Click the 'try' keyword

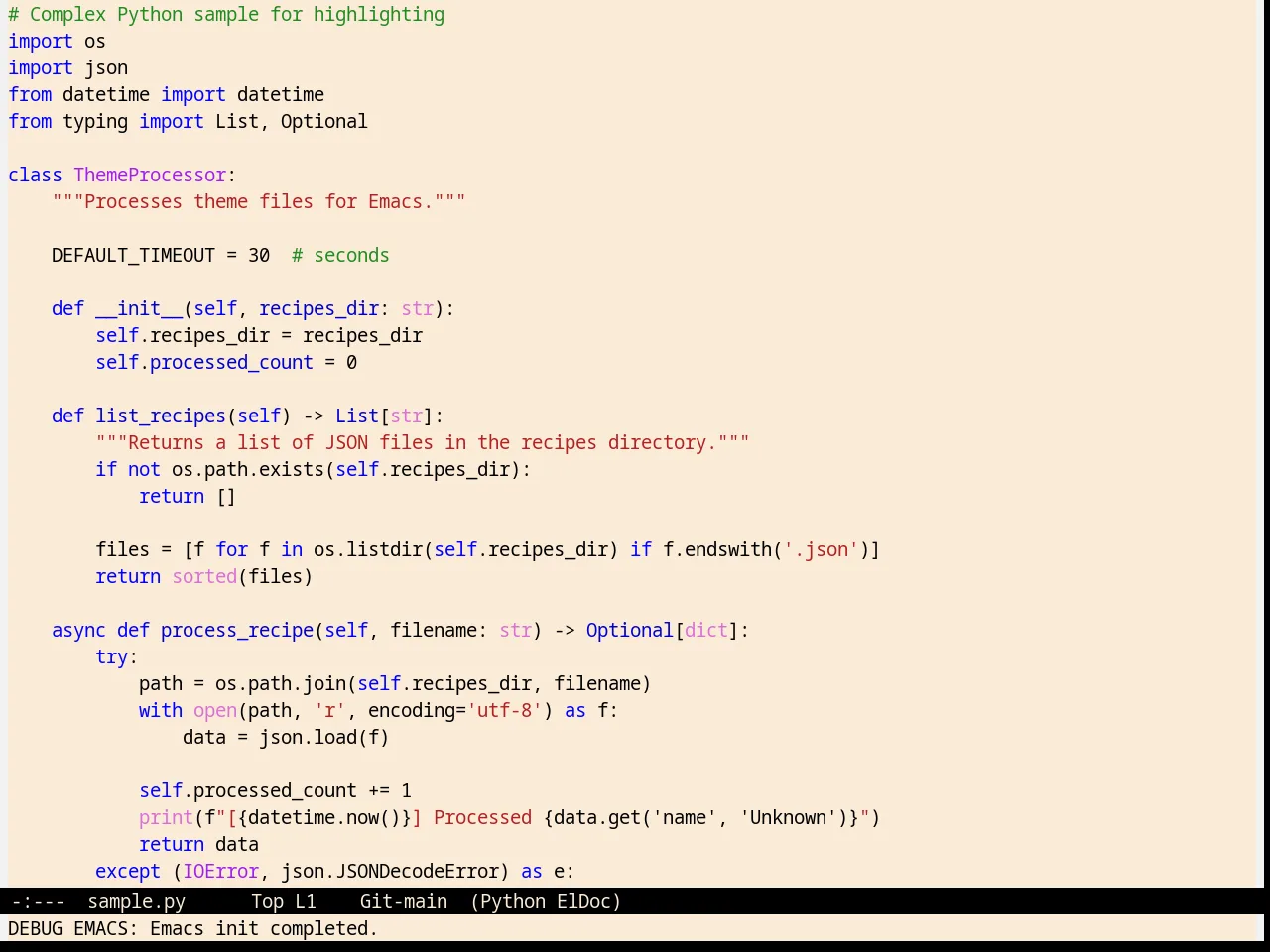pyautogui.click(x=111, y=656)
